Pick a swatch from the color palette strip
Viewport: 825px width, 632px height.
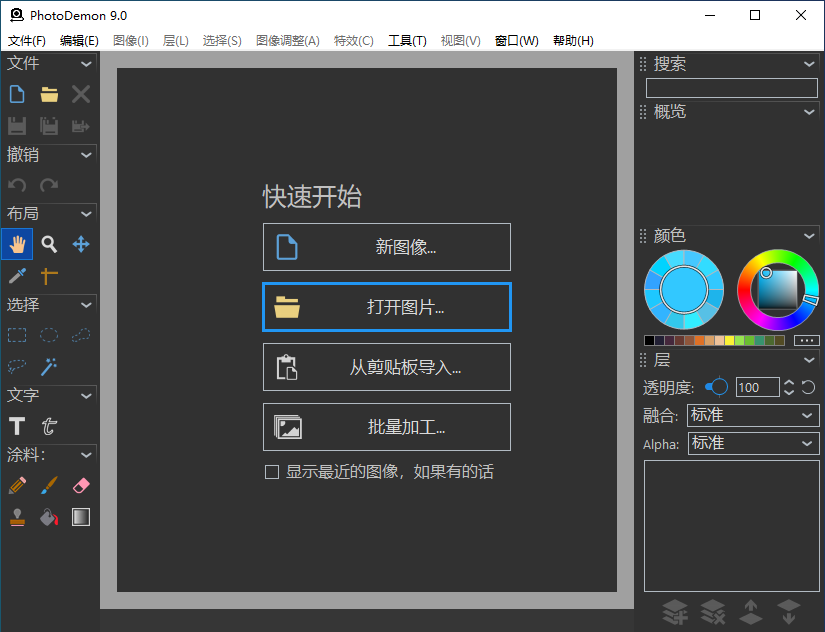tap(700, 340)
